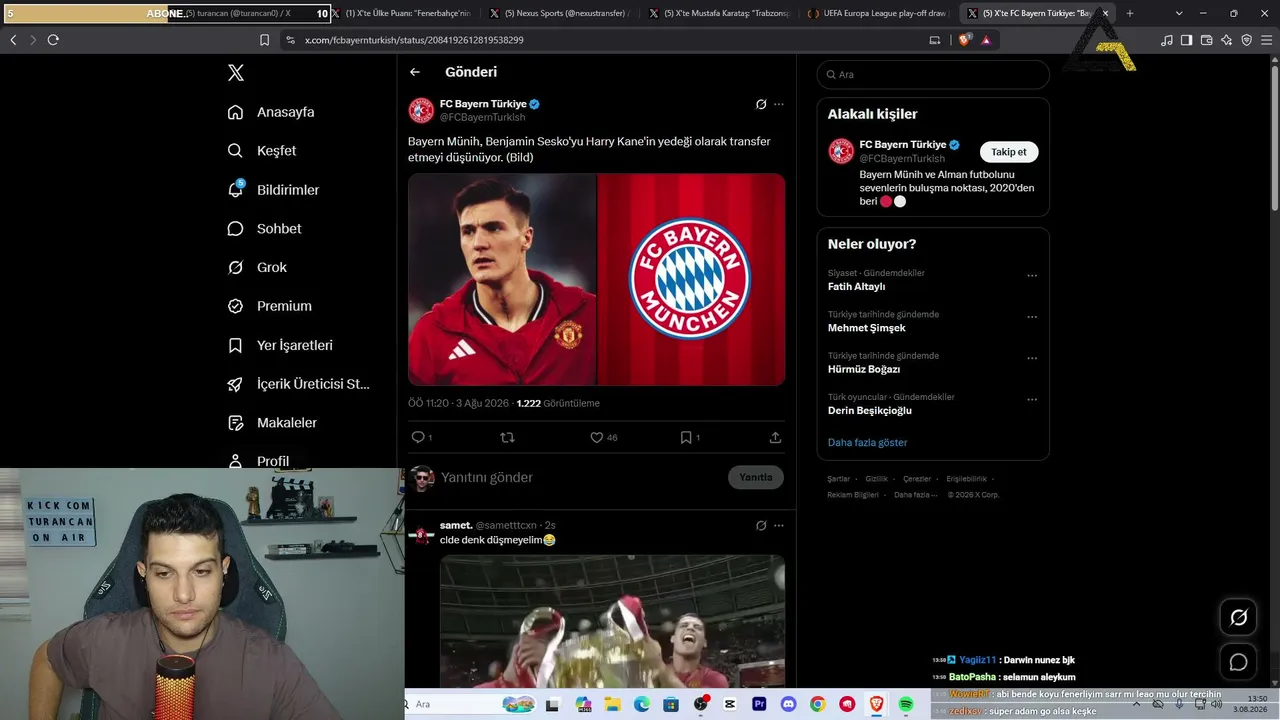Open Google Chrome from the taskbar

(x=818, y=704)
